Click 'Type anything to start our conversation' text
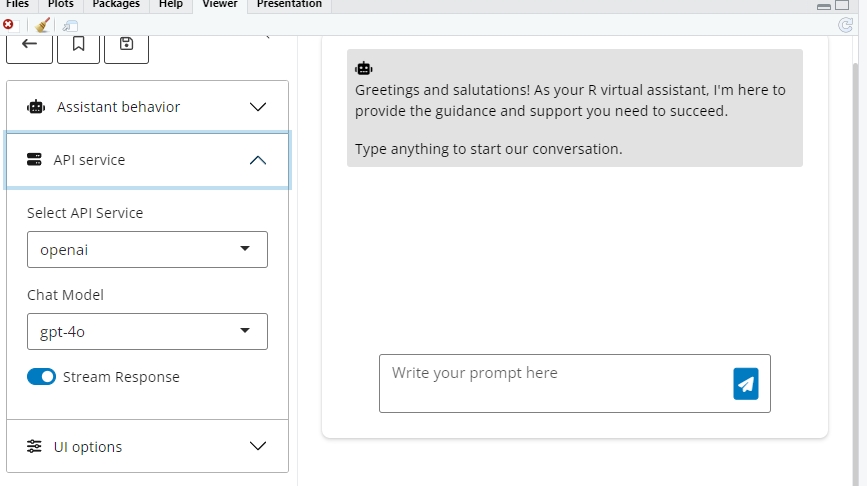This screenshot has width=867, height=486. click(x=489, y=149)
